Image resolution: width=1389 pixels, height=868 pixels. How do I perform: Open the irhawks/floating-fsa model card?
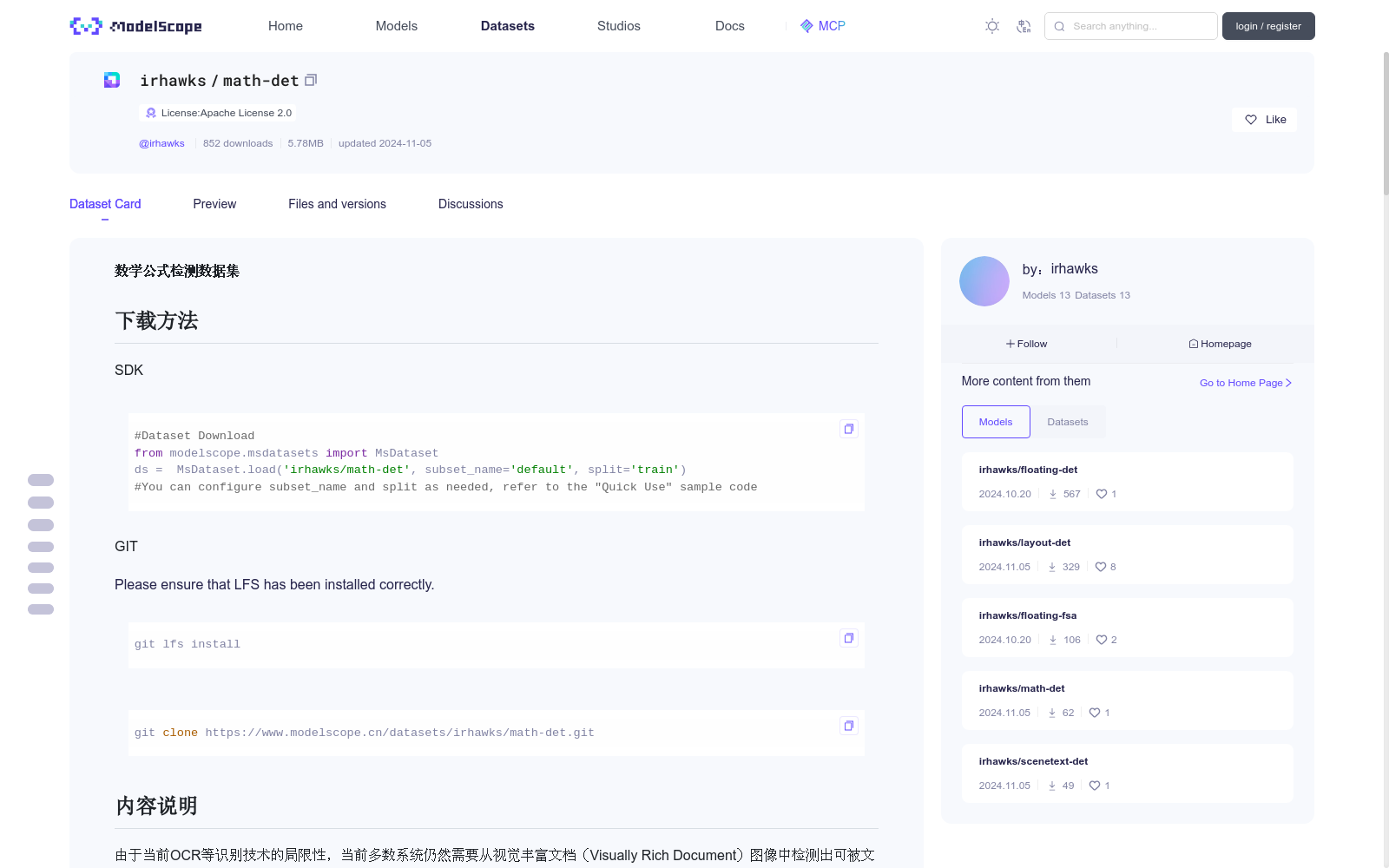(x=1128, y=628)
